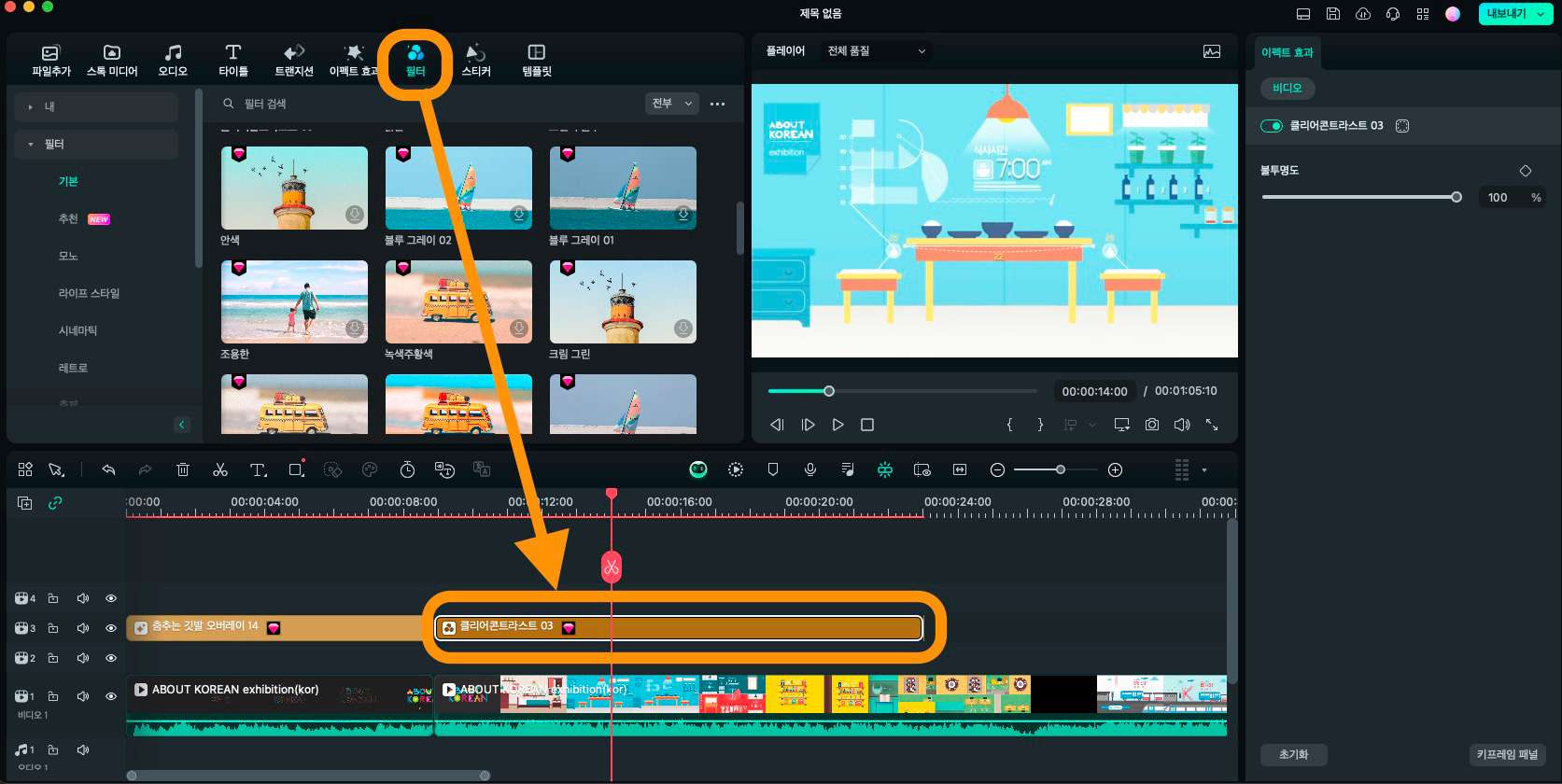1562x784 pixels.
Task: Play the preview video
Action: (838, 425)
